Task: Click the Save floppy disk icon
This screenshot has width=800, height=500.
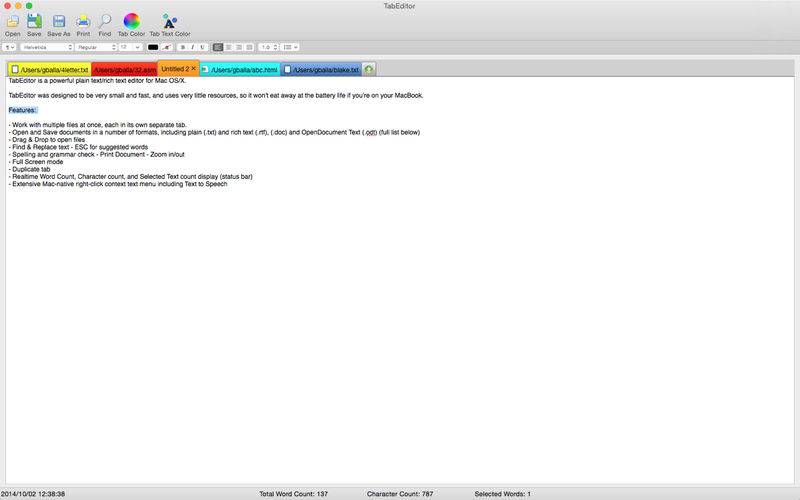Action: click(34, 21)
